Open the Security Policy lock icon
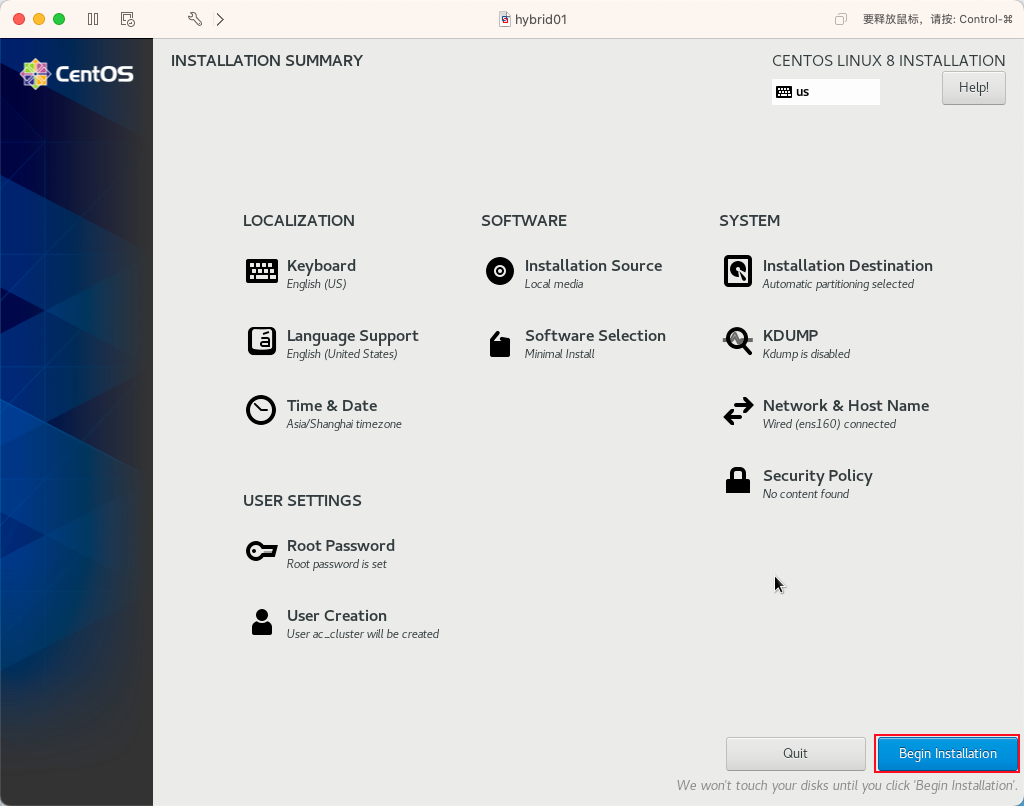Image resolution: width=1024 pixels, height=806 pixels. (x=738, y=480)
